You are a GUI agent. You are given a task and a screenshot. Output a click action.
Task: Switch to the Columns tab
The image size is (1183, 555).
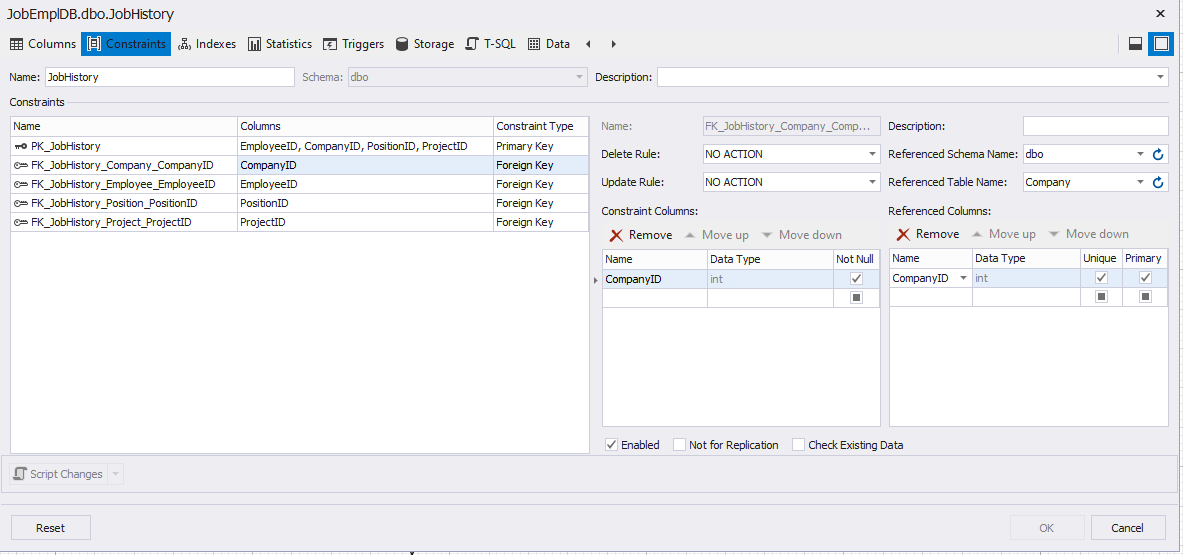43,44
